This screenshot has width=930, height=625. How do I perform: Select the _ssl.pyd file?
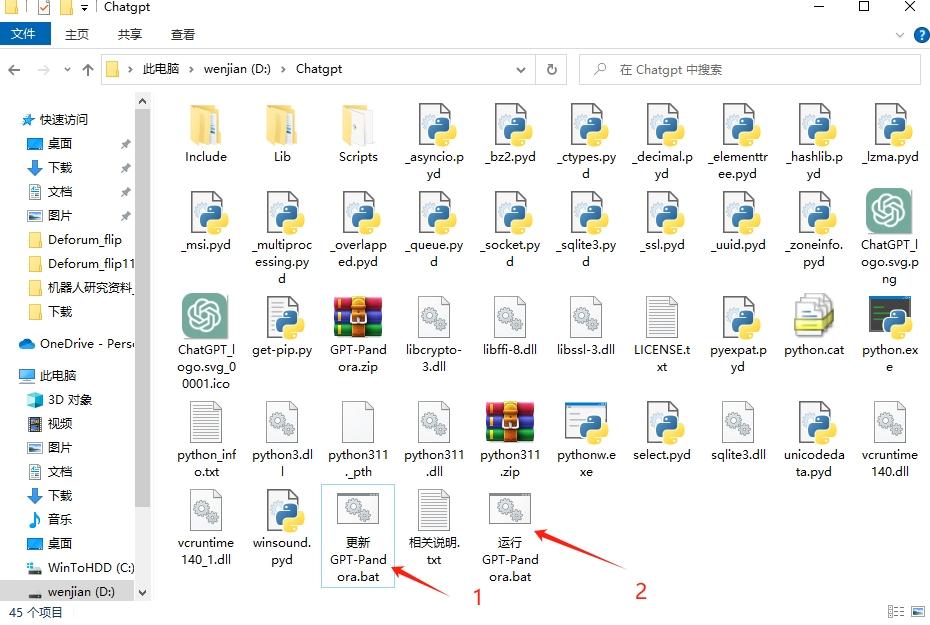point(662,222)
